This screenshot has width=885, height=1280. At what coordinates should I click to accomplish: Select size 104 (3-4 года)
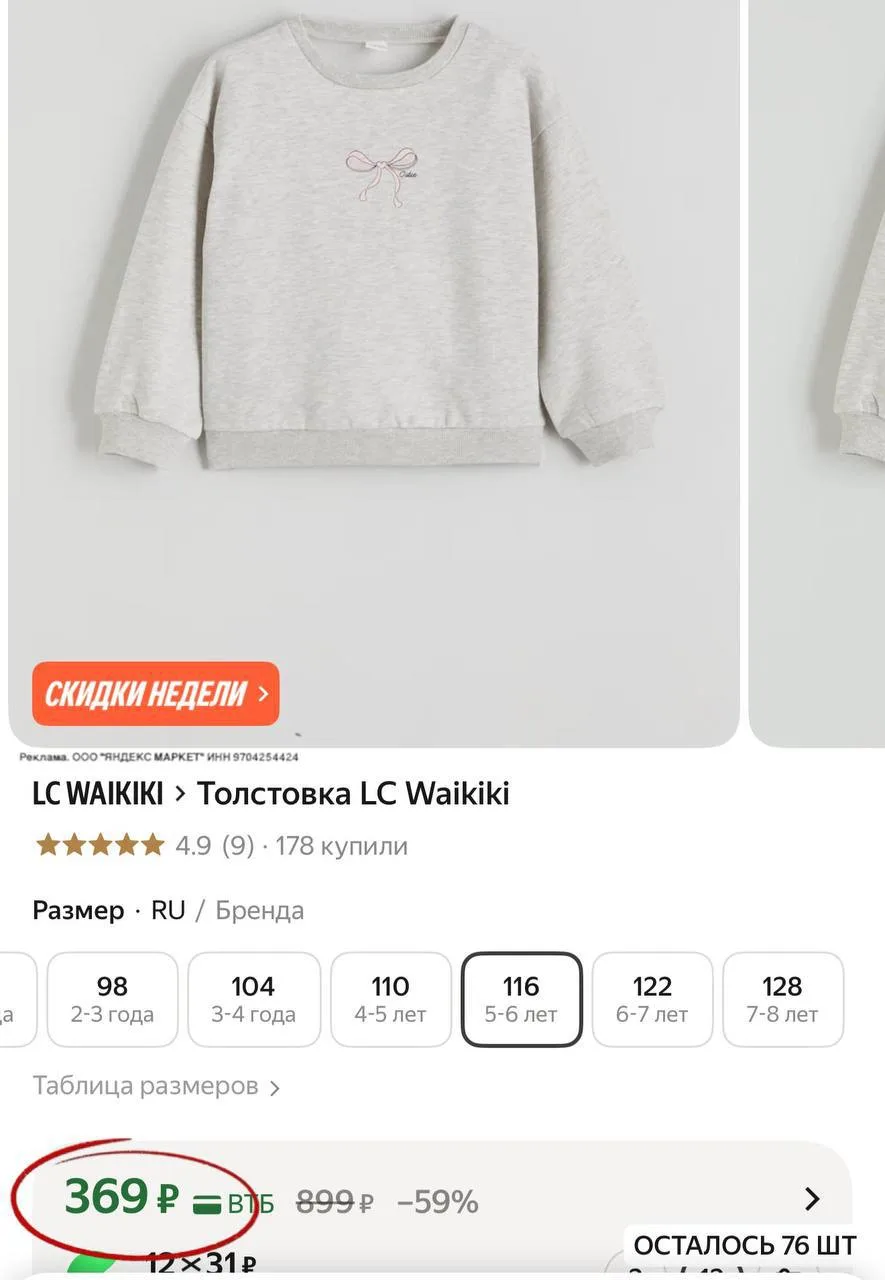254,1000
